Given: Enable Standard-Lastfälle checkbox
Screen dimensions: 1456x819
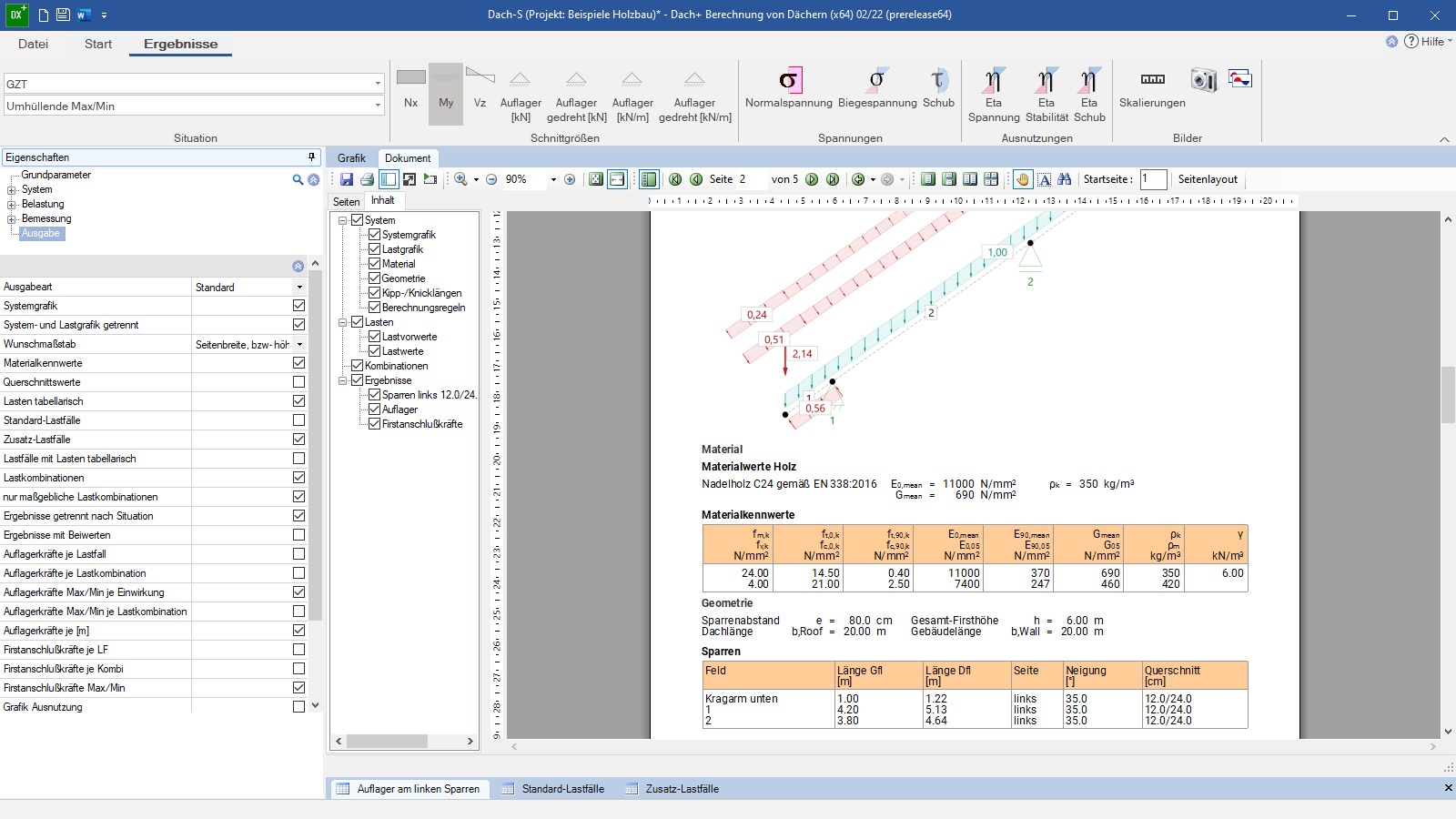Looking at the screenshot, I should tap(298, 420).
